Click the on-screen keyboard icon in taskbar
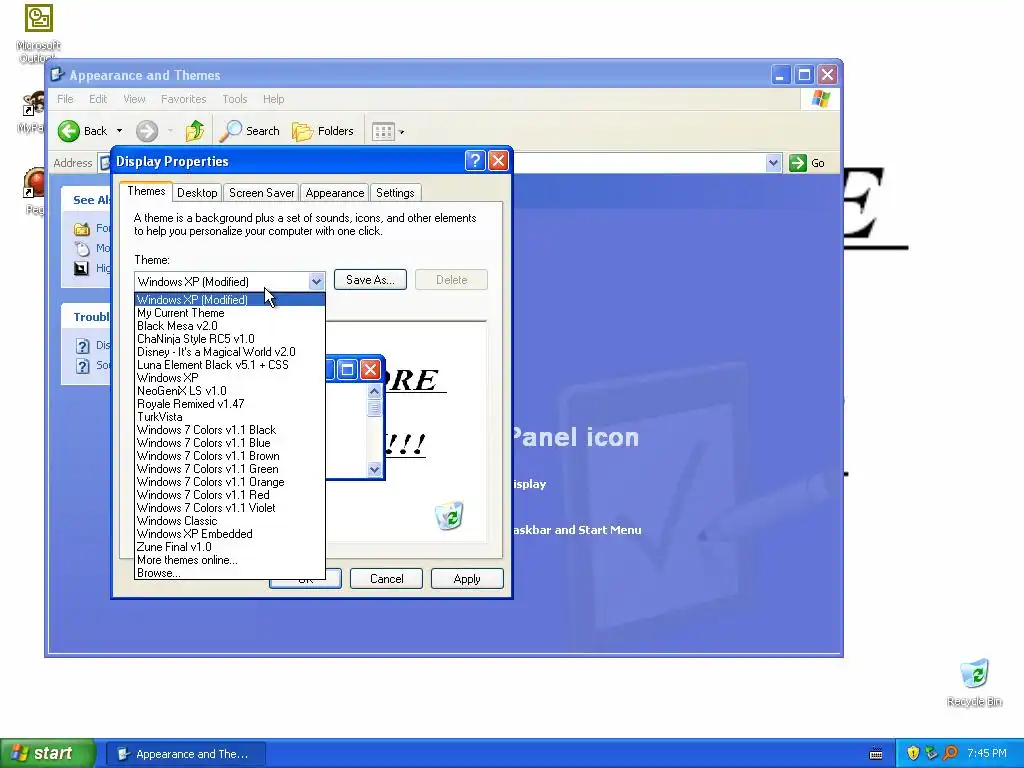This screenshot has width=1024, height=768. pos(876,754)
